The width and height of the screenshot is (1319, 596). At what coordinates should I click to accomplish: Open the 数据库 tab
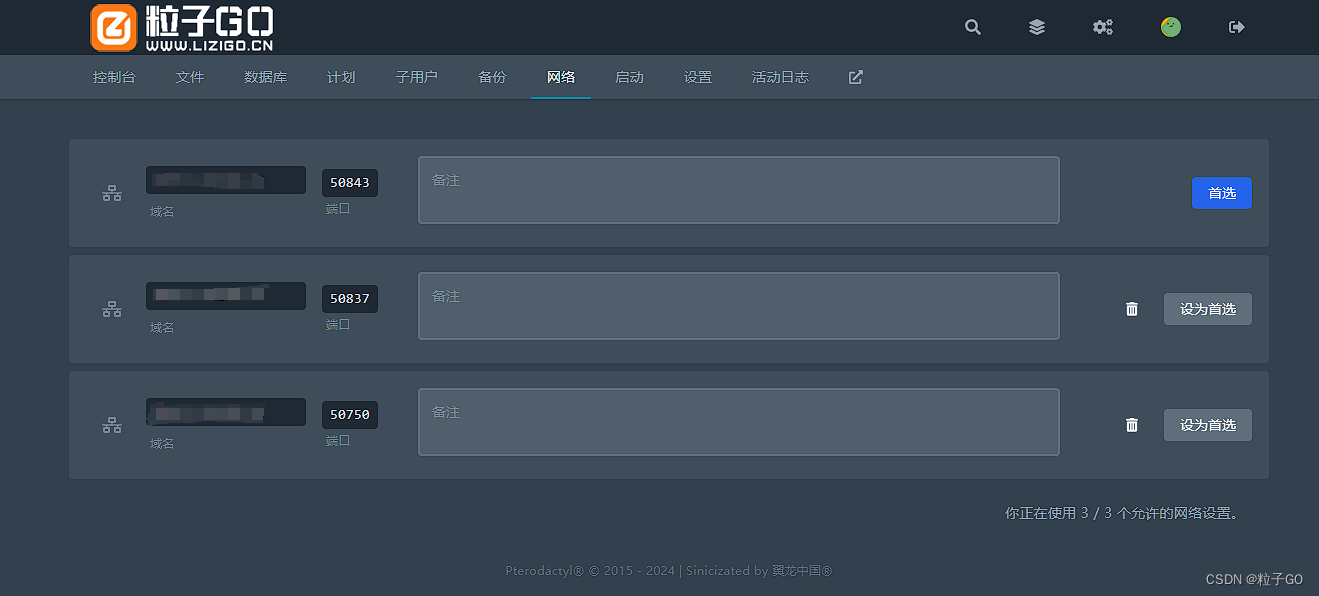tap(265, 77)
